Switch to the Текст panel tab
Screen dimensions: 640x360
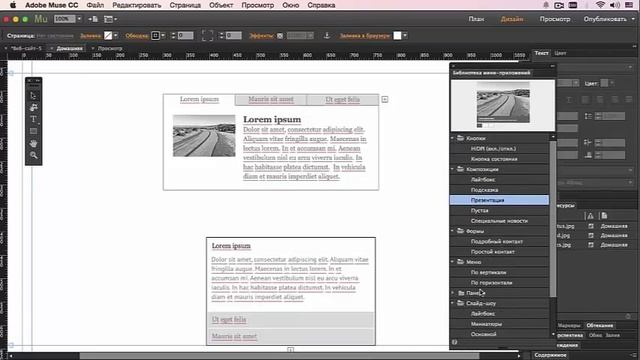coord(542,53)
